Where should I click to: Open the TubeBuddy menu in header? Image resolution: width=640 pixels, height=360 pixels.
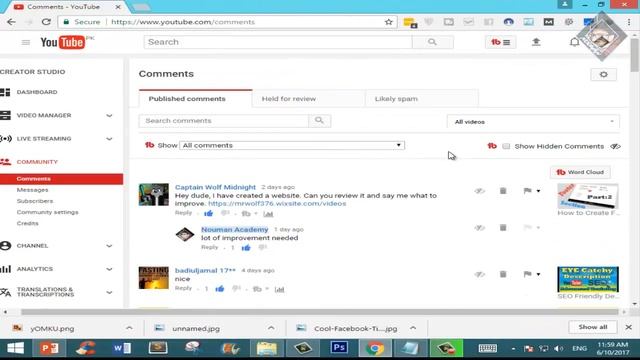pyautogui.click(x=500, y=42)
